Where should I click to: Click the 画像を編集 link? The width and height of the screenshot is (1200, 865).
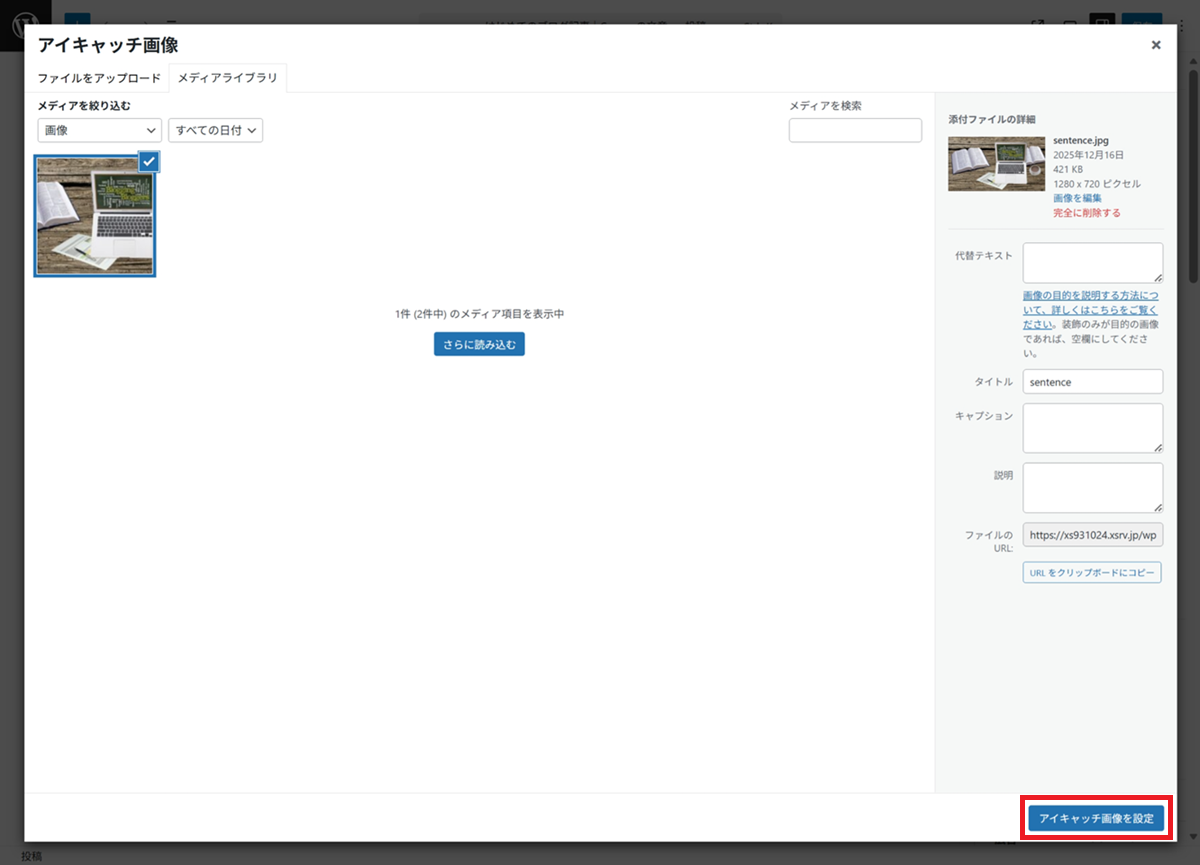[x=1077, y=198]
